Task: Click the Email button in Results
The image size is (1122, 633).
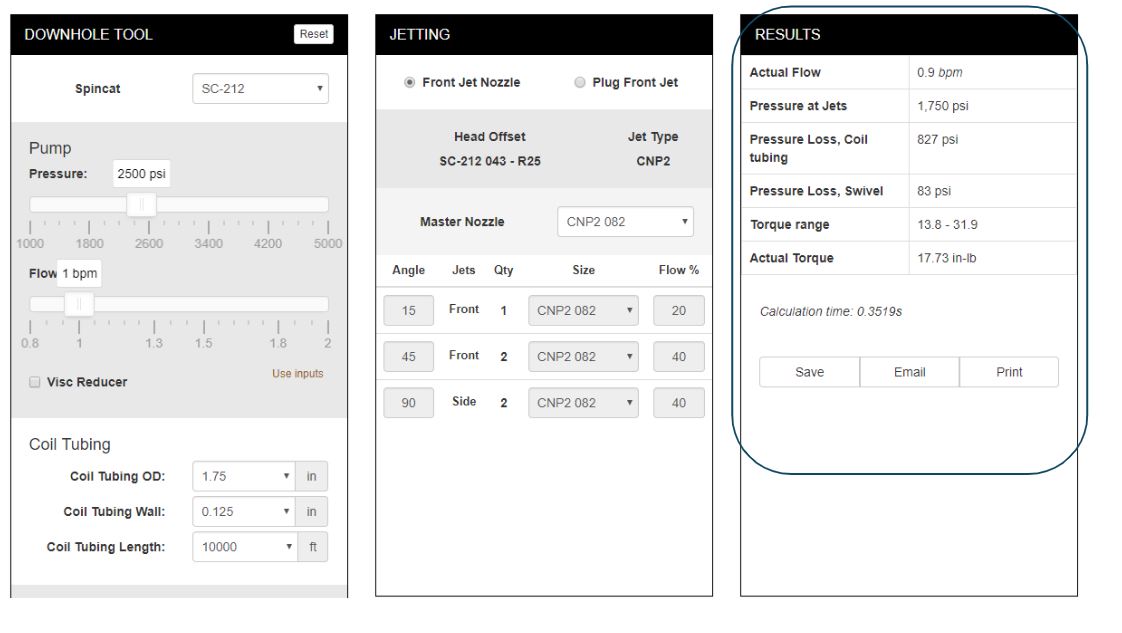Action: [x=909, y=372]
